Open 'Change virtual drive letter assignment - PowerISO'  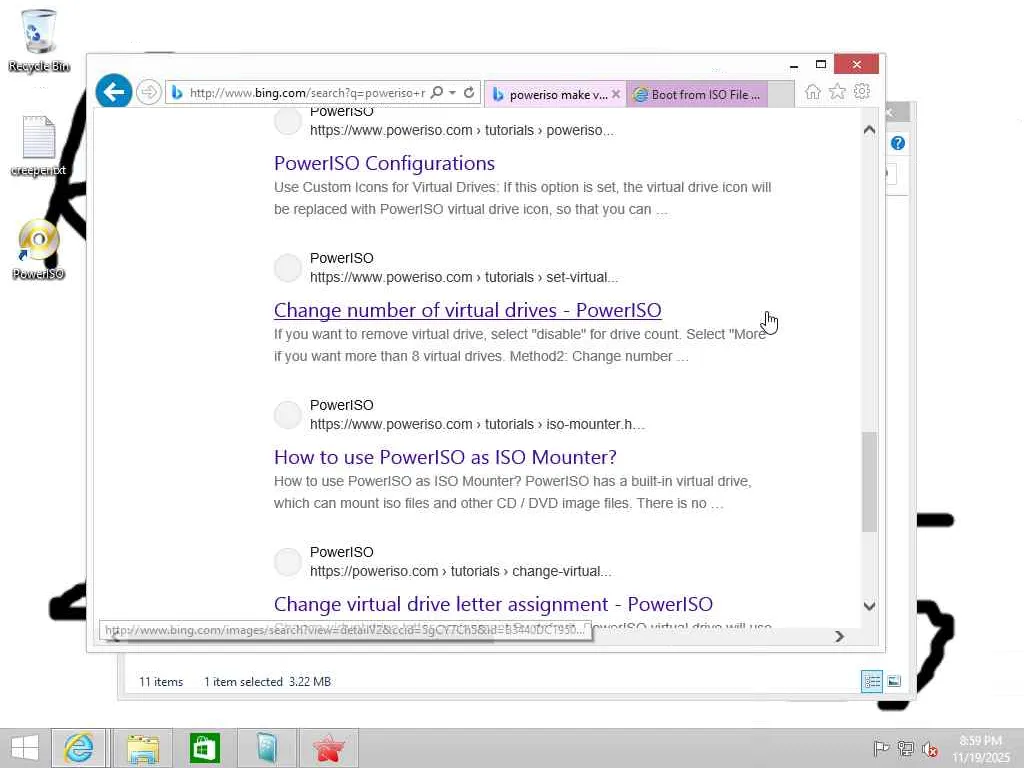(493, 603)
